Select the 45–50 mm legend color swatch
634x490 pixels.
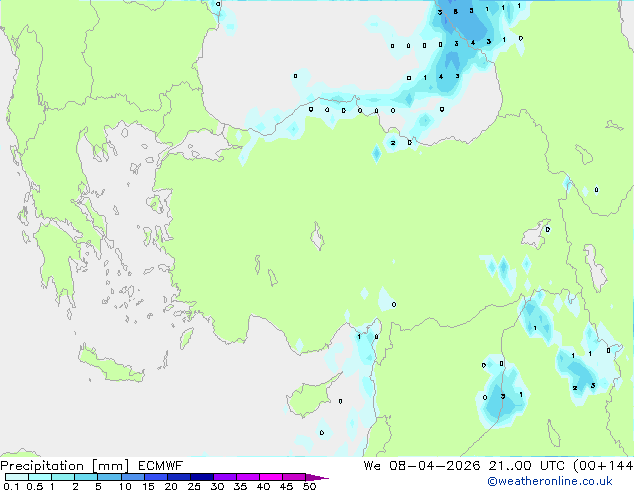pyautogui.click(x=294, y=477)
